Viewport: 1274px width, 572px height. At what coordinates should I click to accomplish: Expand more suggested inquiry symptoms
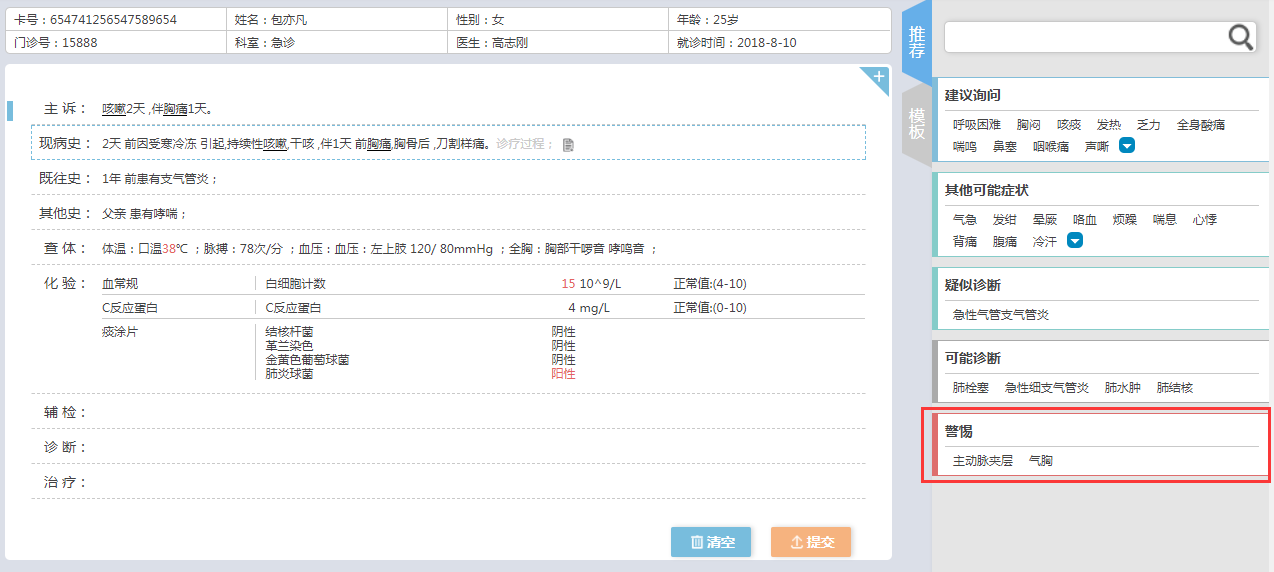click(1127, 146)
